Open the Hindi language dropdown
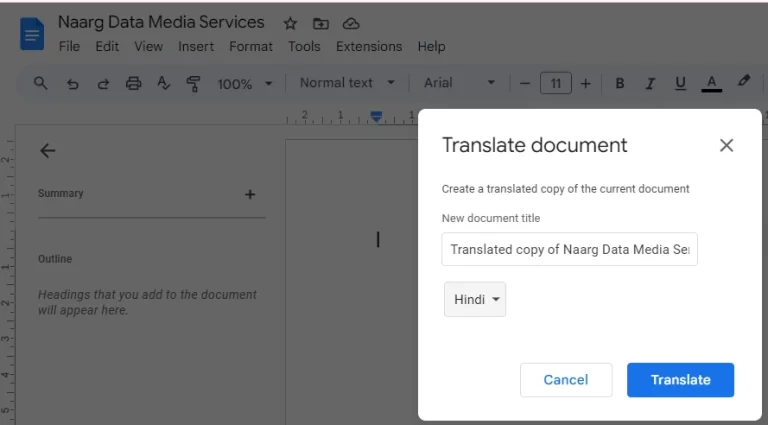The height and width of the screenshot is (425, 768). [x=475, y=300]
